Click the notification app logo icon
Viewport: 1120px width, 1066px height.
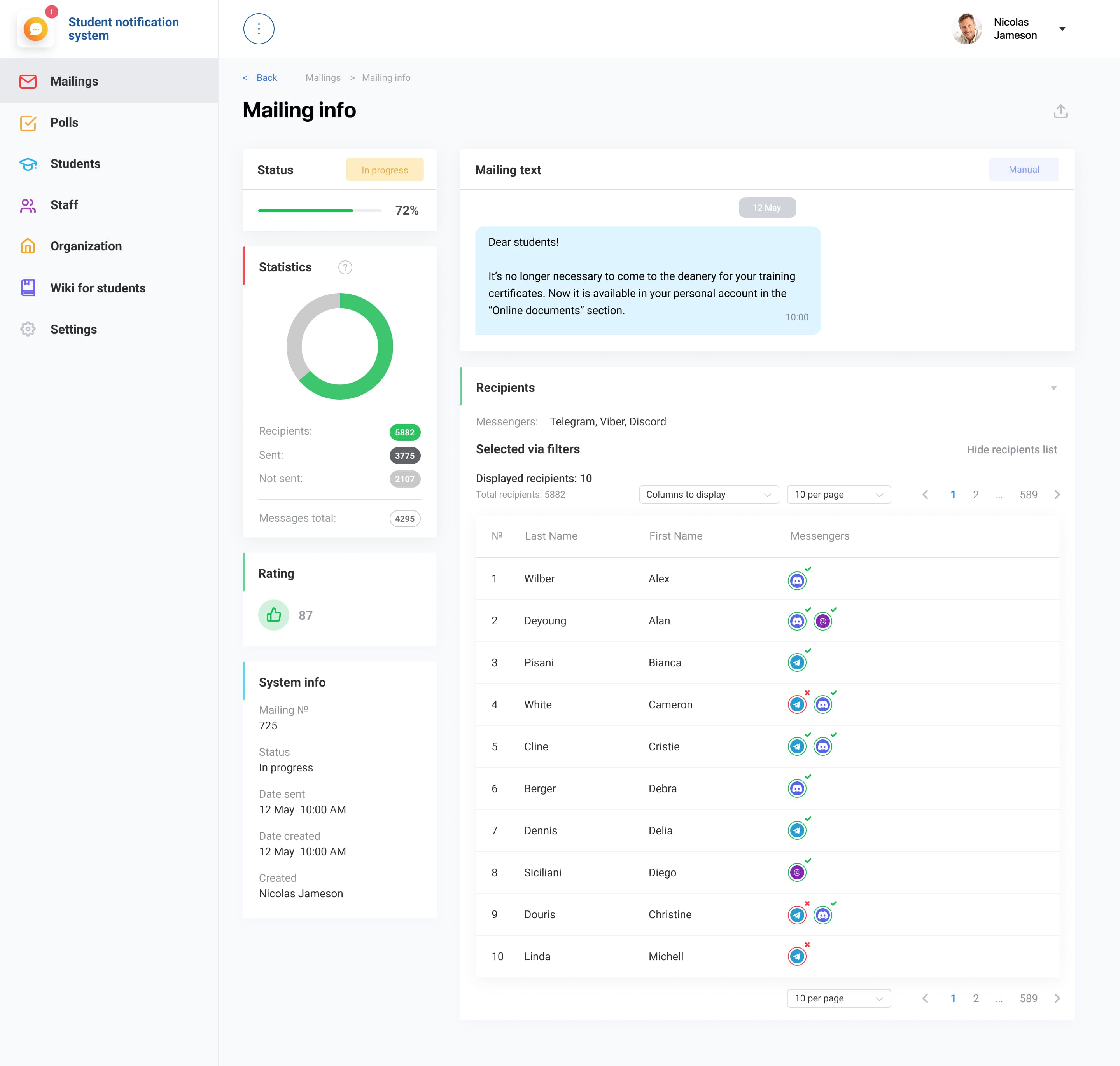coord(36,29)
